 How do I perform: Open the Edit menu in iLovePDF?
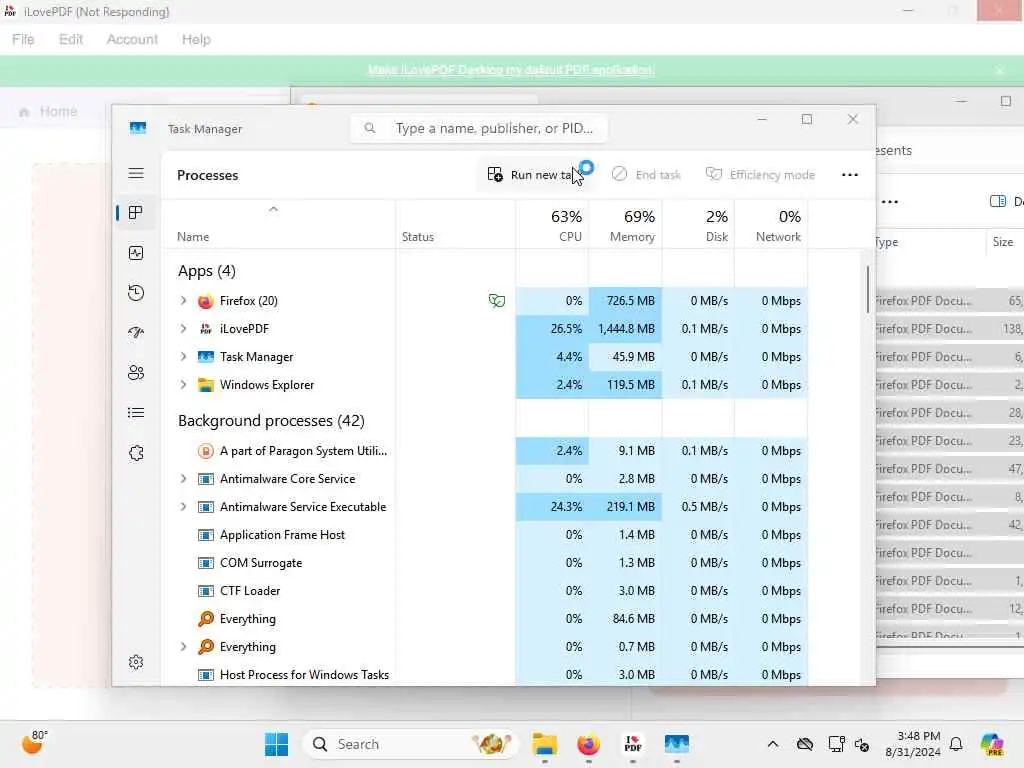(x=71, y=39)
